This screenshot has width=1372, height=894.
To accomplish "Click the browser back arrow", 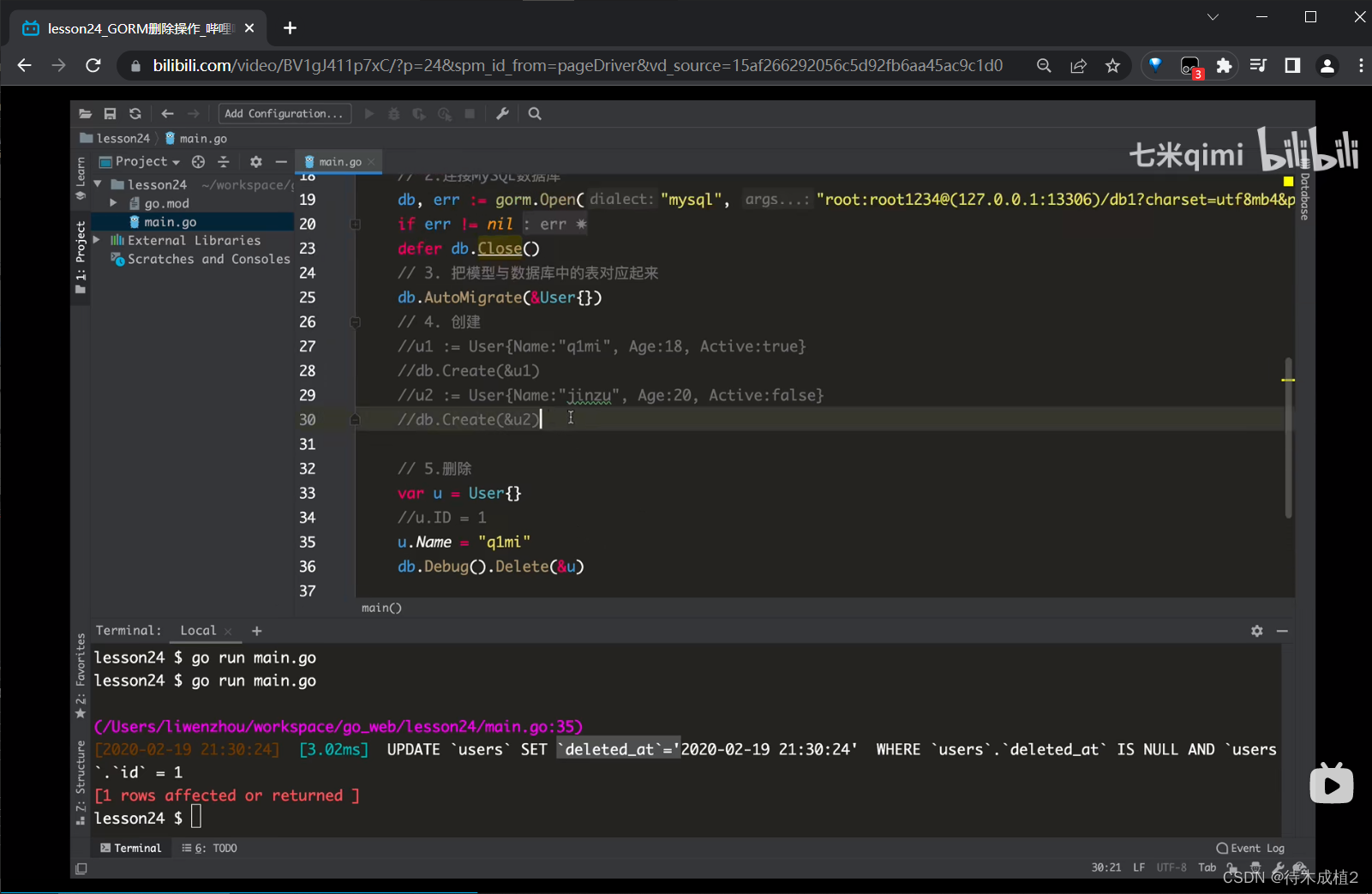I will [24, 65].
